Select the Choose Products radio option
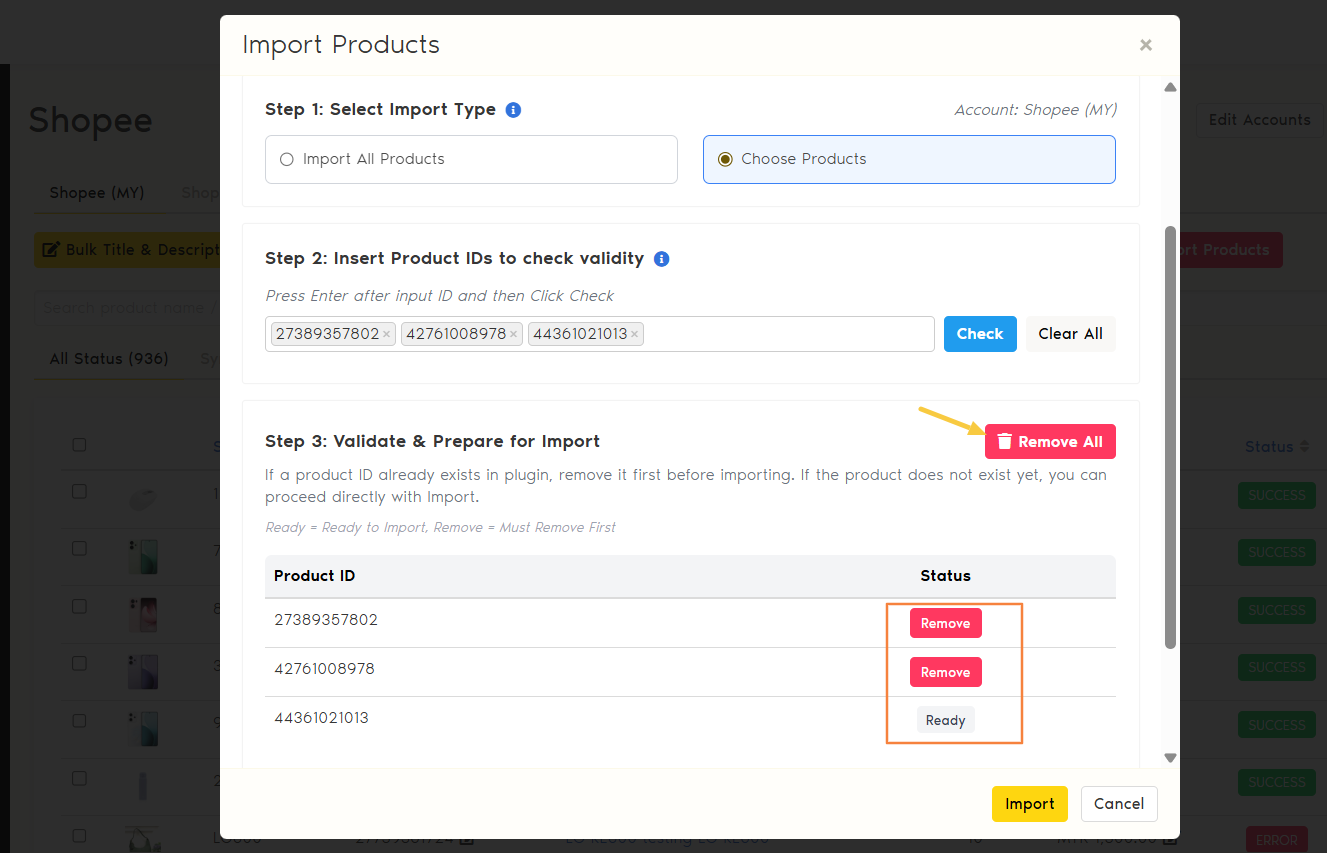Screen dimensions: 1327x853 coord(725,159)
